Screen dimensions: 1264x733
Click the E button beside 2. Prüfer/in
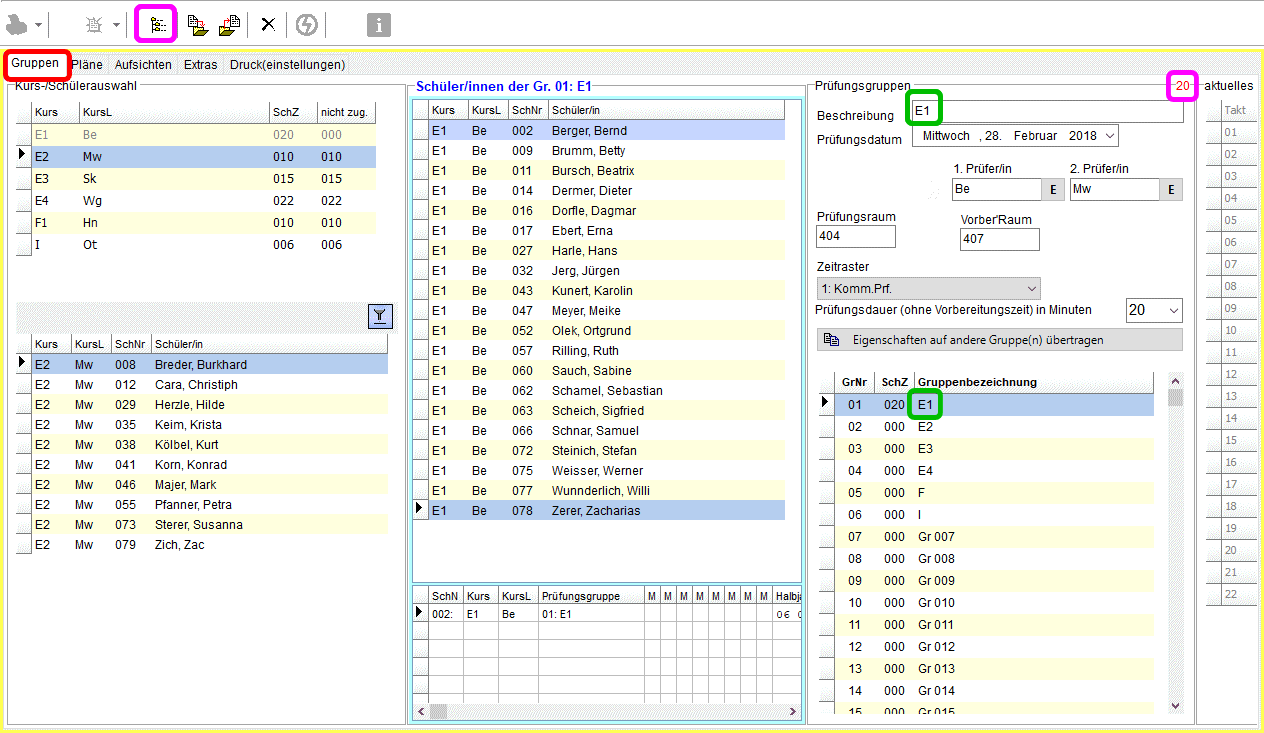(x=1171, y=190)
